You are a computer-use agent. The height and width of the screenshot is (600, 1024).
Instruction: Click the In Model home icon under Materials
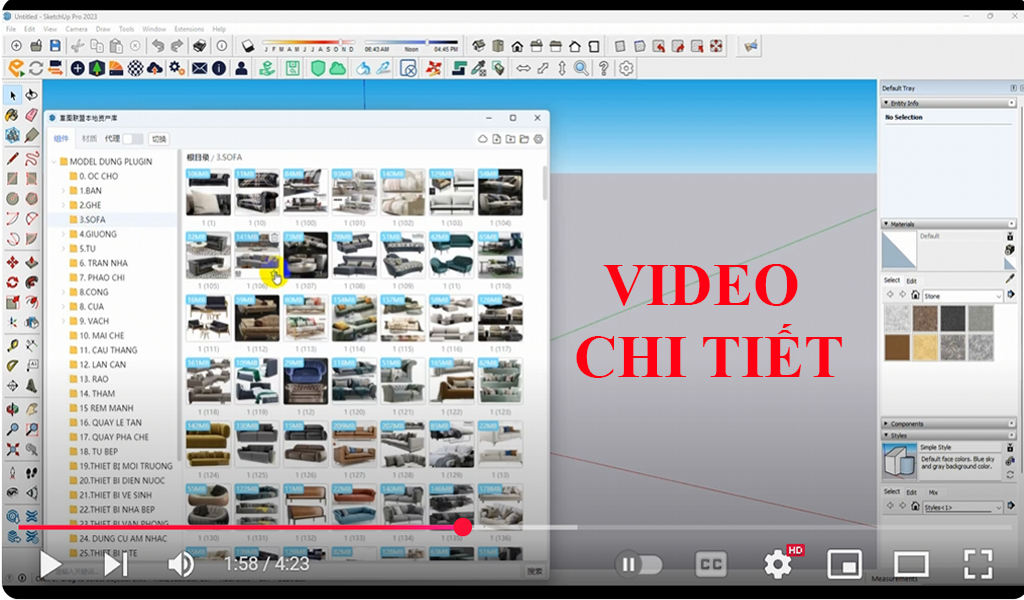(x=915, y=294)
